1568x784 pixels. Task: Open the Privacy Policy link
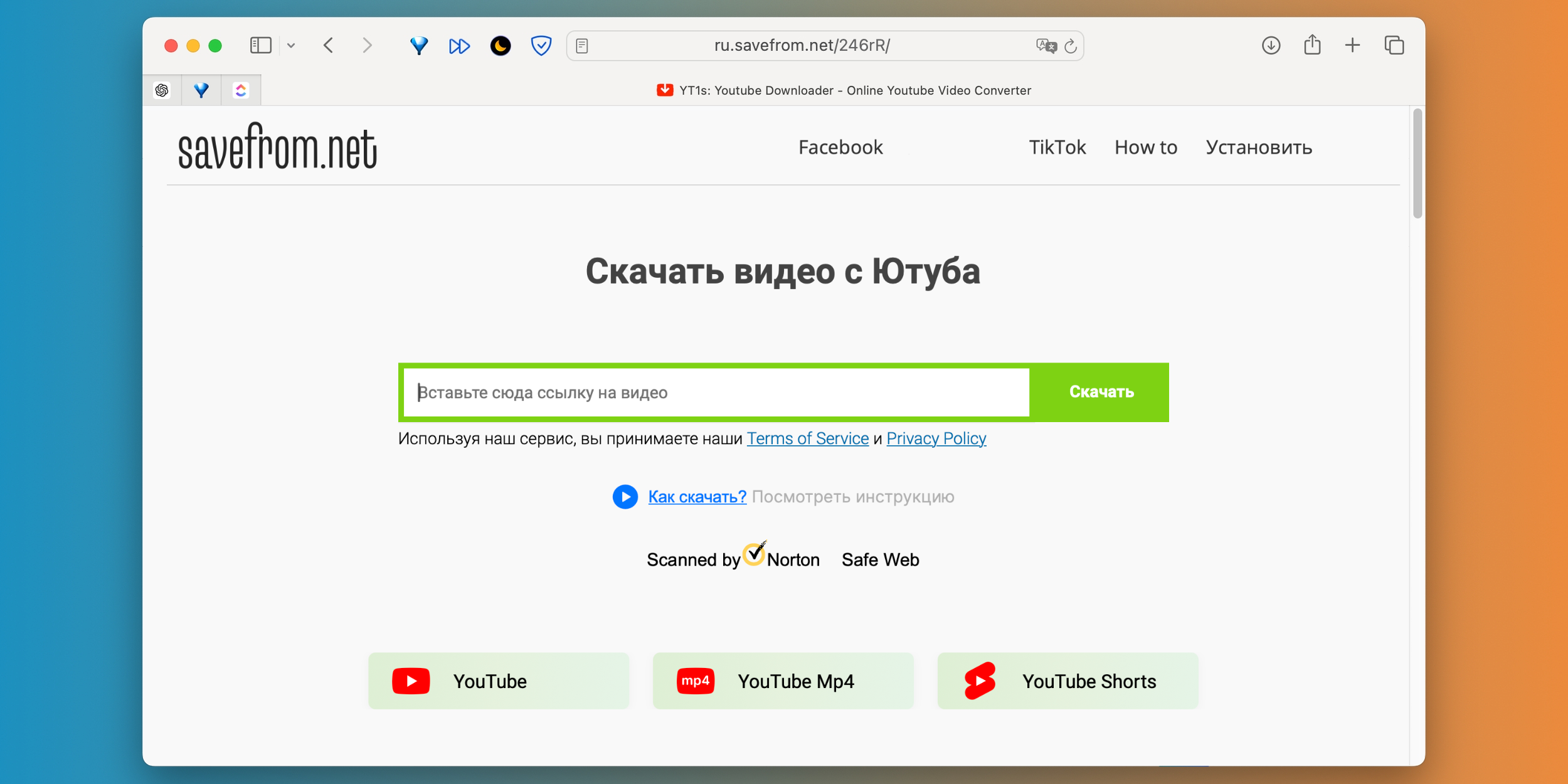click(x=936, y=438)
